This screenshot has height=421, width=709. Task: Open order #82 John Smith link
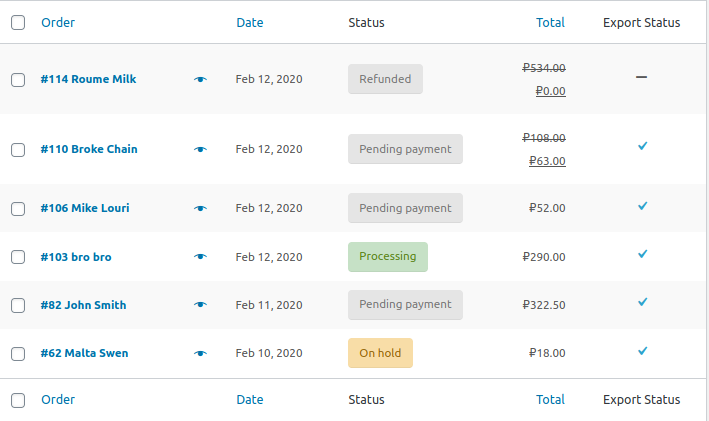pos(83,305)
